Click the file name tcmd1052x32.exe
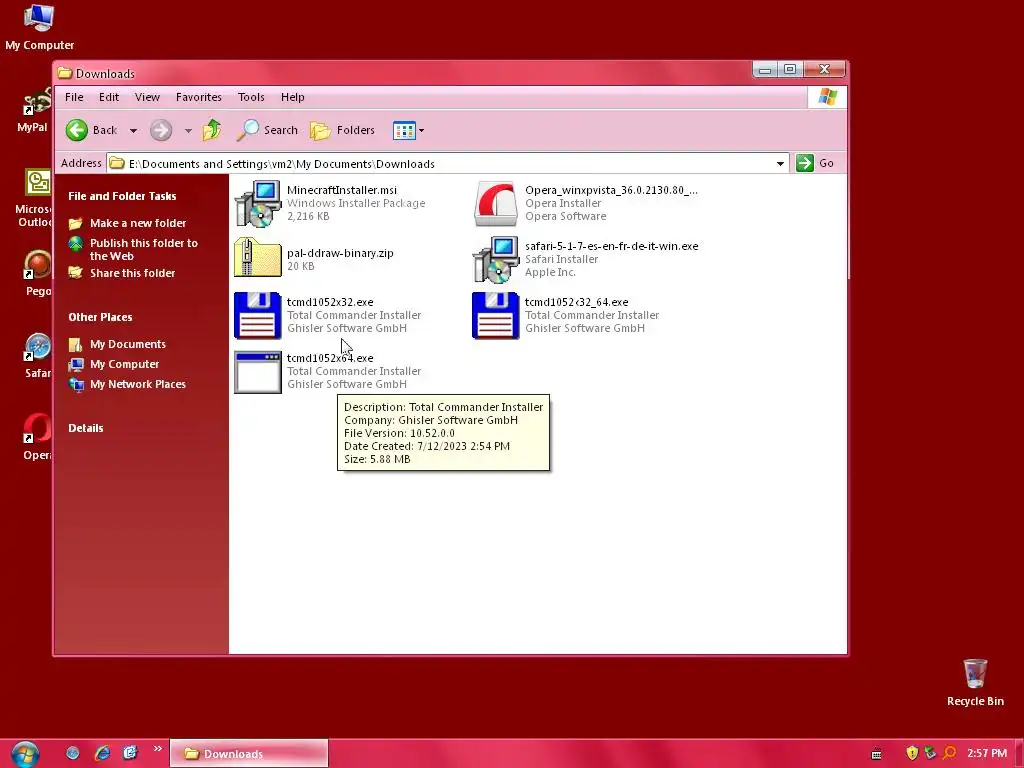The width and height of the screenshot is (1024, 768). click(330, 302)
